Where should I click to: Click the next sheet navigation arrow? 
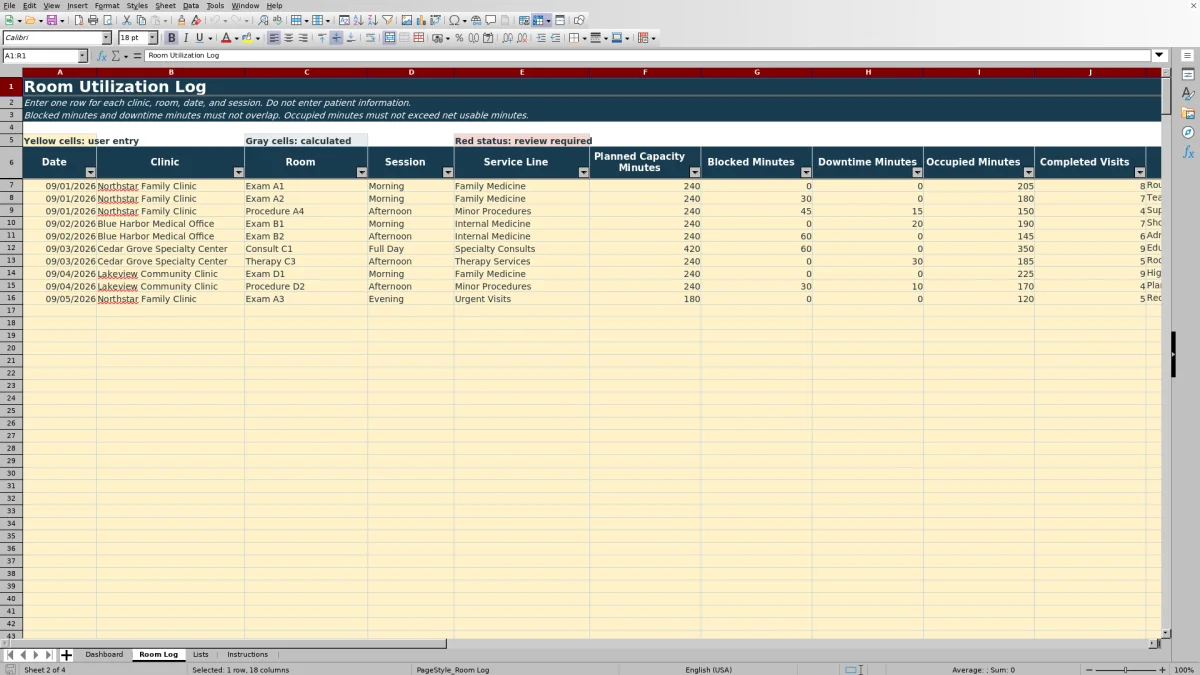tap(36, 655)
